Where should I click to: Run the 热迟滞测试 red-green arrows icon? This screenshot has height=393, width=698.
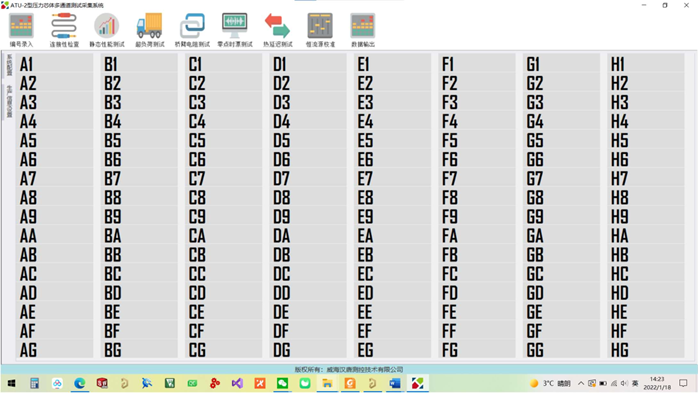point(278,30)
